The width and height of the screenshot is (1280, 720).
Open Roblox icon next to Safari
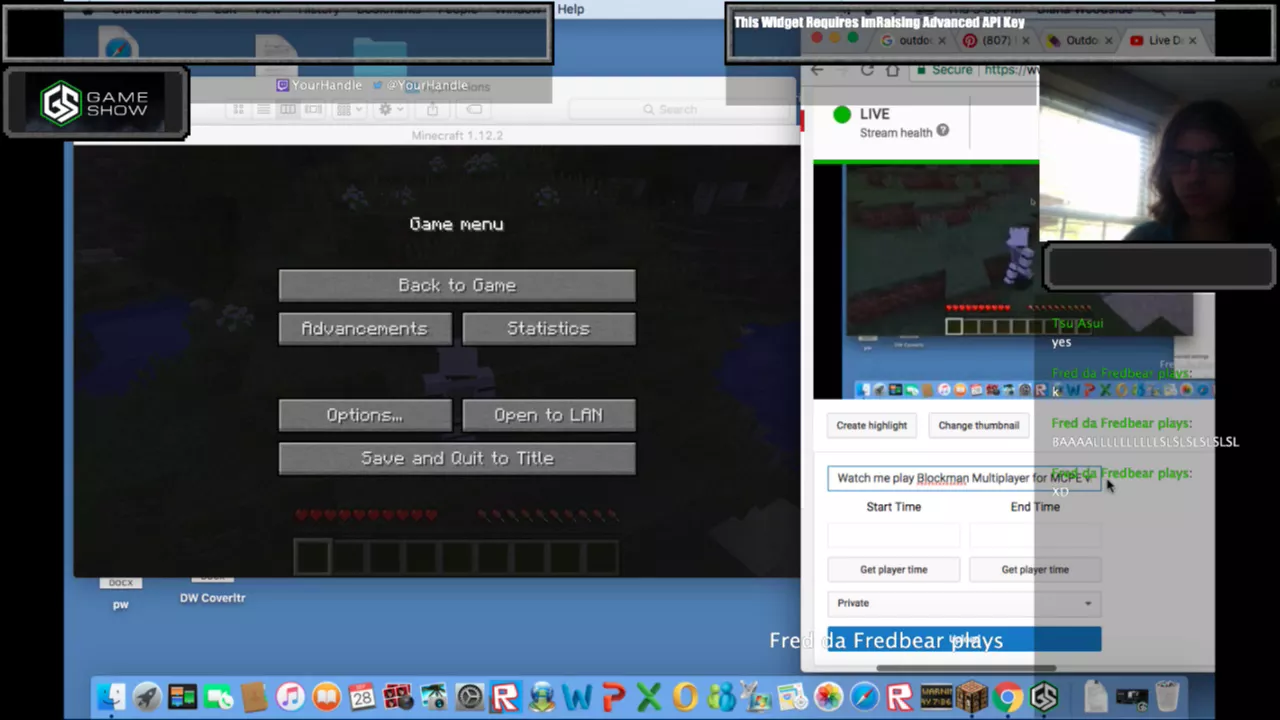click(900, 697)
